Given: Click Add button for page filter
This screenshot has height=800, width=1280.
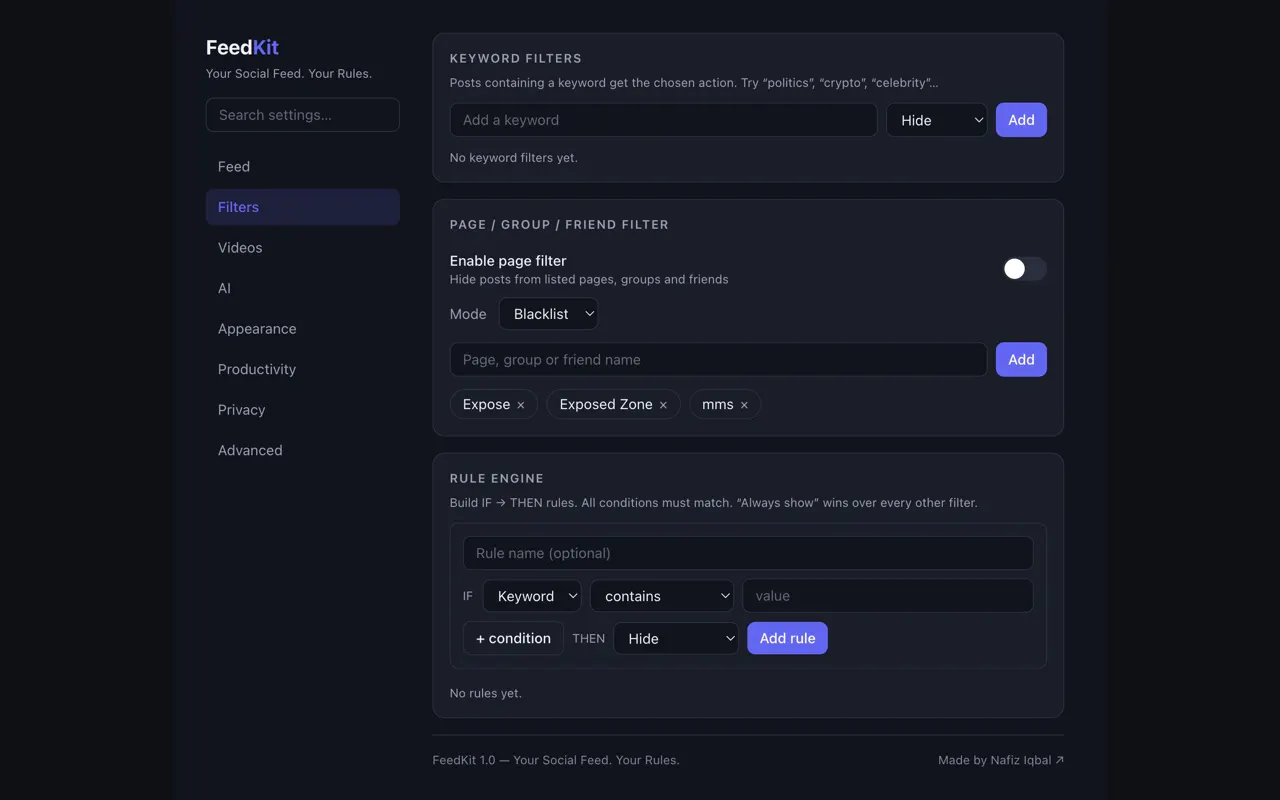Looking at the screenshot, I should click(1021, 360).
